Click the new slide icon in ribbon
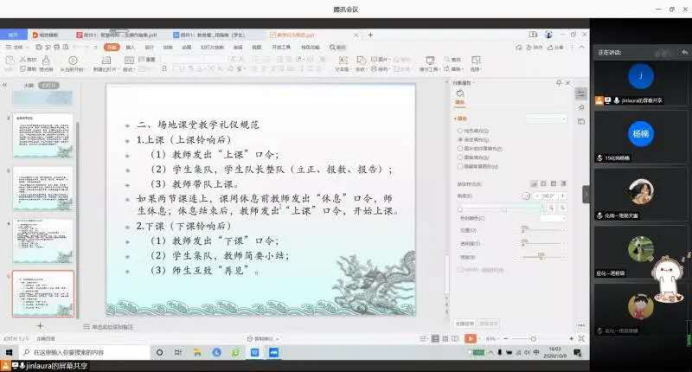This screenshot has height=372, width=692. pos(106,60)
